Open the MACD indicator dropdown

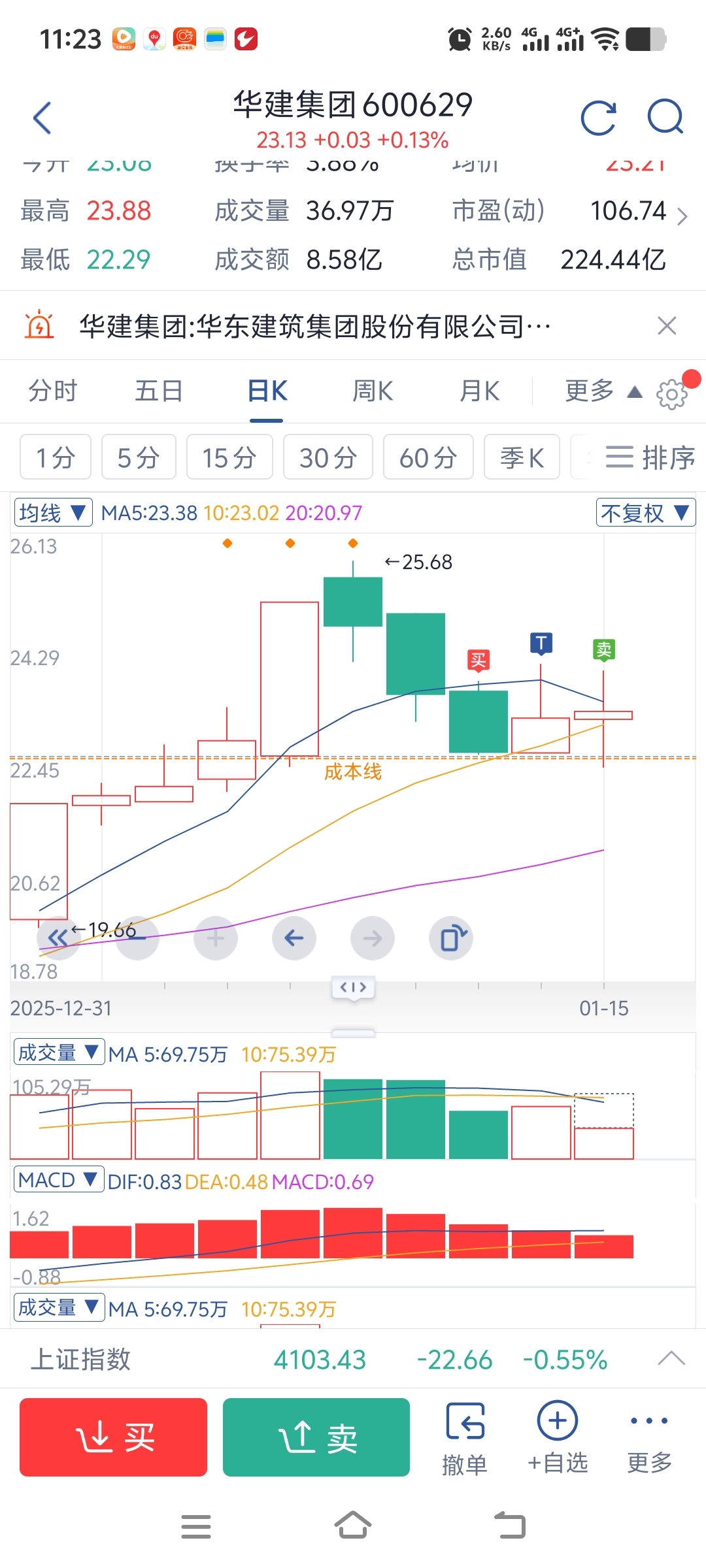[58, 1180]
